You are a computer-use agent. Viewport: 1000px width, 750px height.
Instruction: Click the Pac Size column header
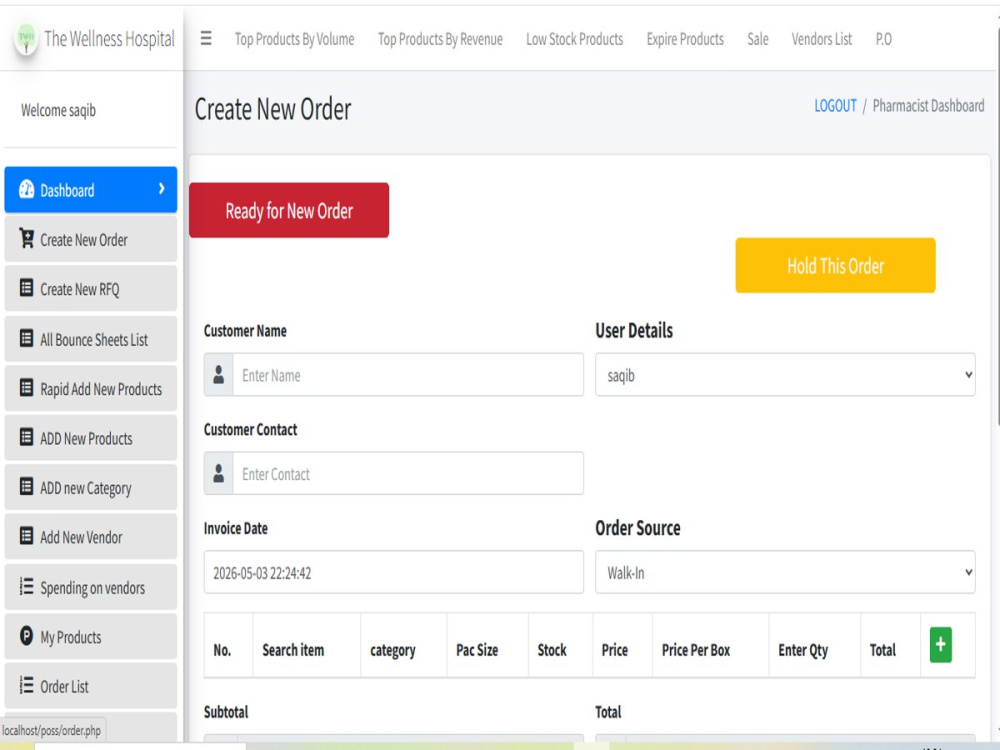pos(477,650)
